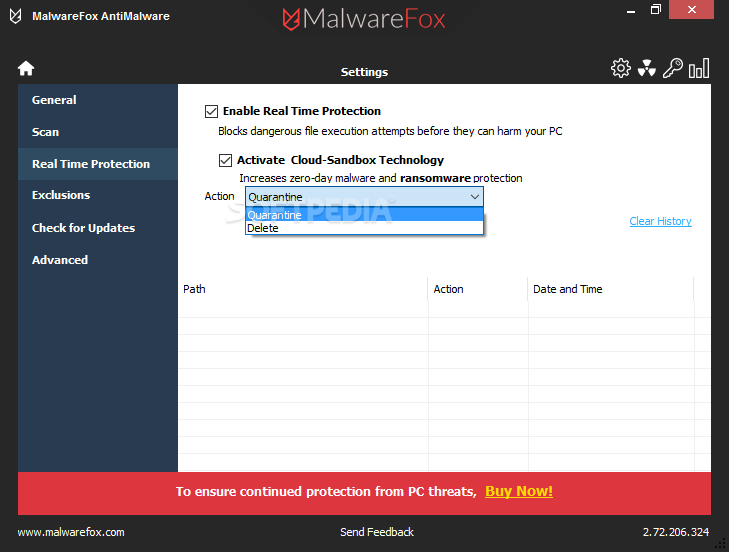Close the MalwareFox window
Image resolution: width=729 pixels, height=552 pixels.
(691, 10)
